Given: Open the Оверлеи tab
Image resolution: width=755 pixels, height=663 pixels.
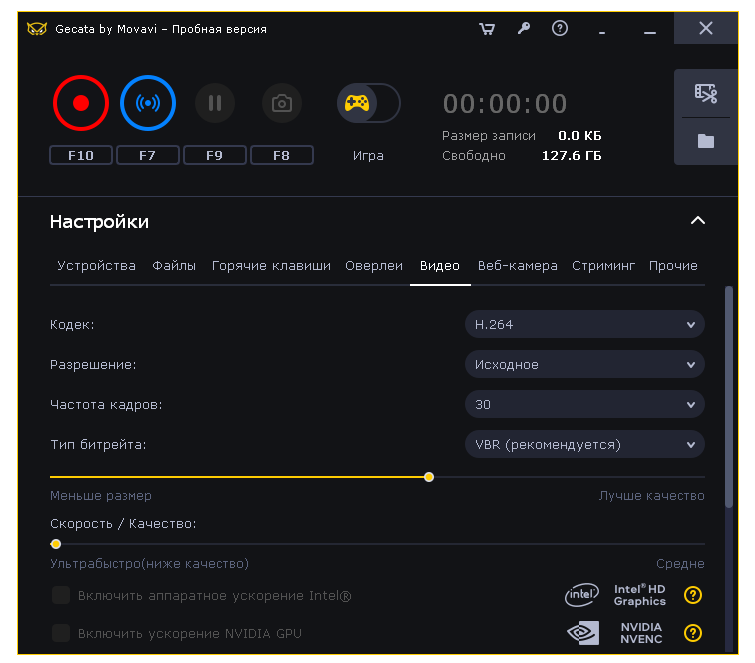Looking at the screenshot, I should (x=374, y=266).
